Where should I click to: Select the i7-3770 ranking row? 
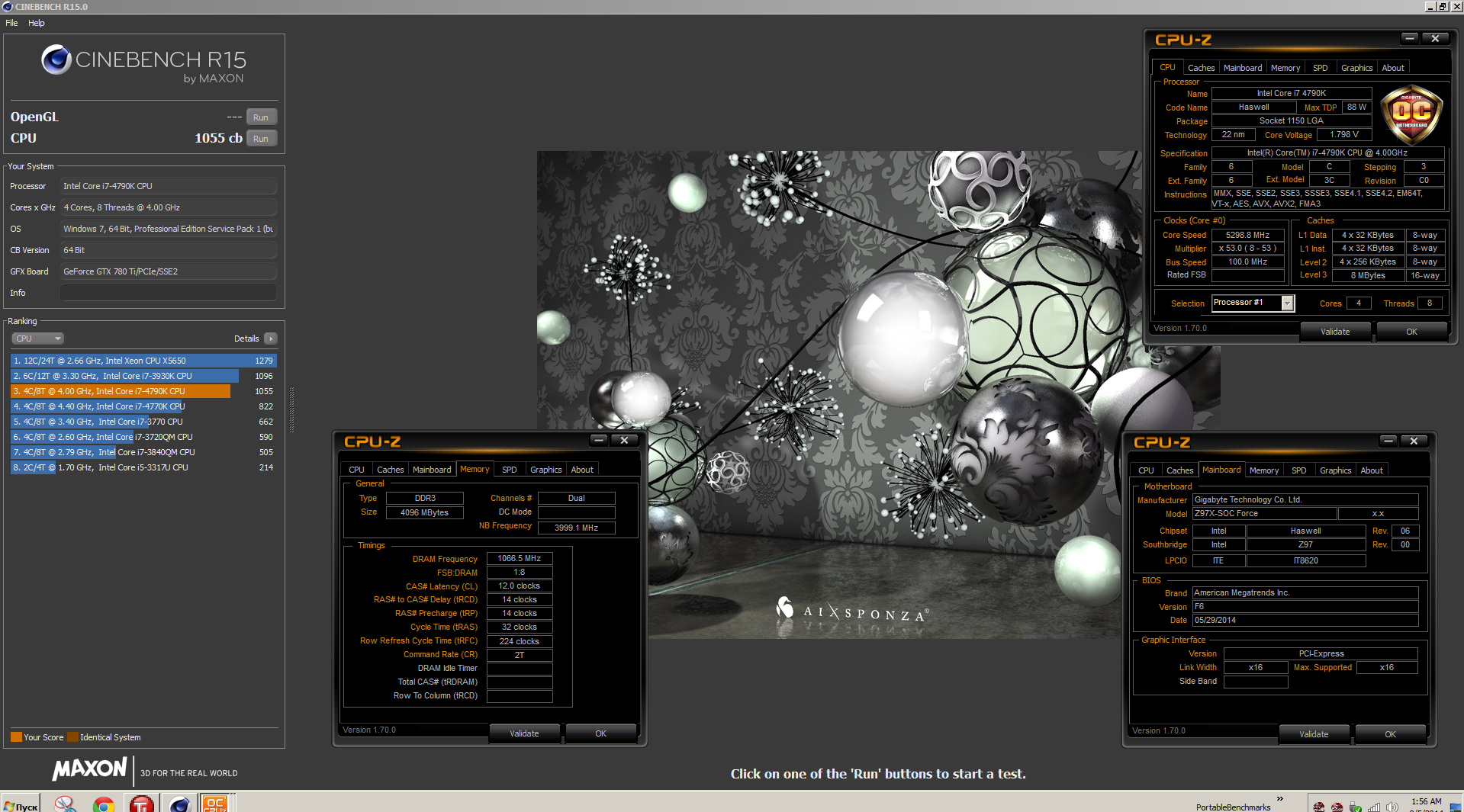[143, 422]
